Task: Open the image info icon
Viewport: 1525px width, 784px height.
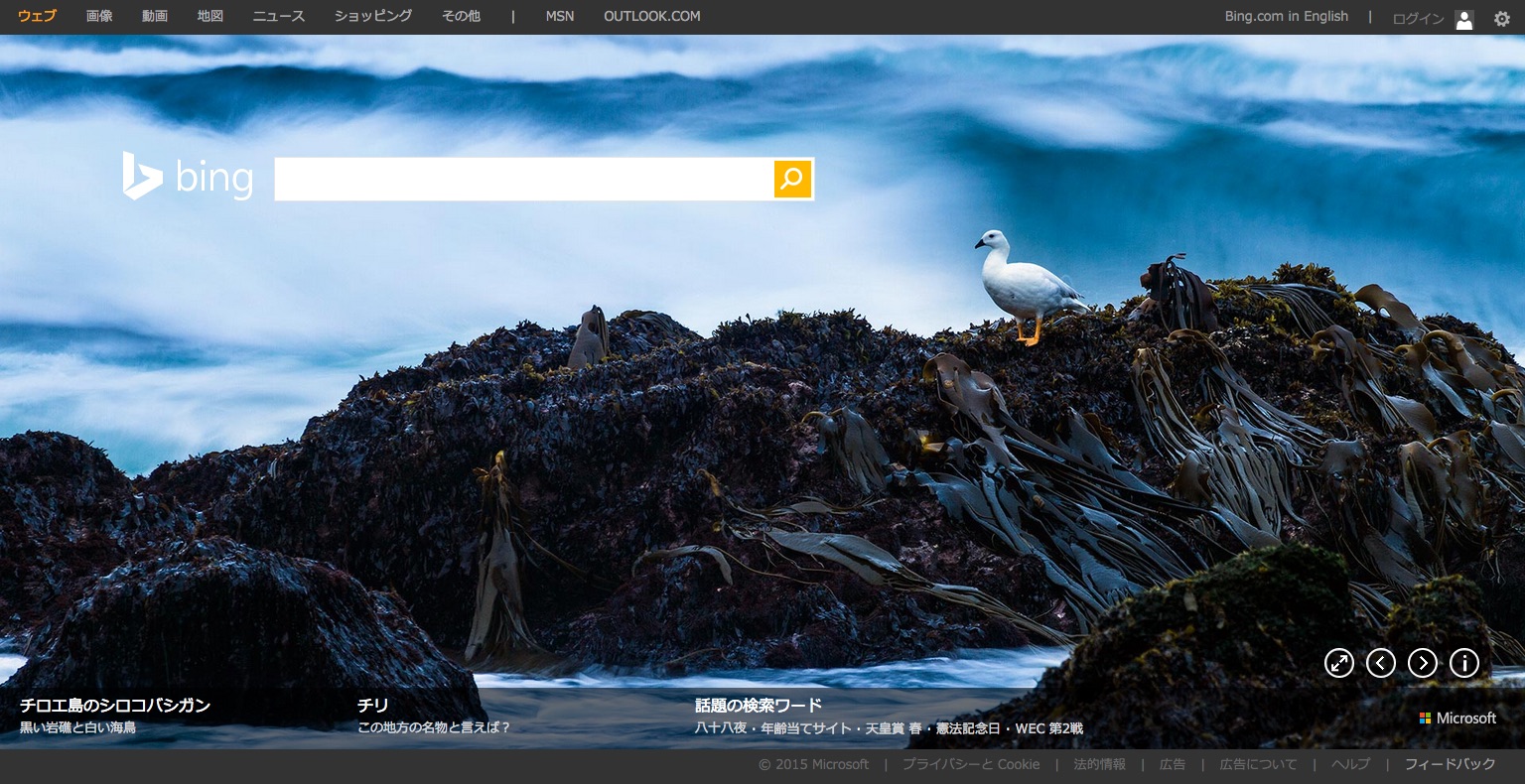Action: (x=1464, y=663)
